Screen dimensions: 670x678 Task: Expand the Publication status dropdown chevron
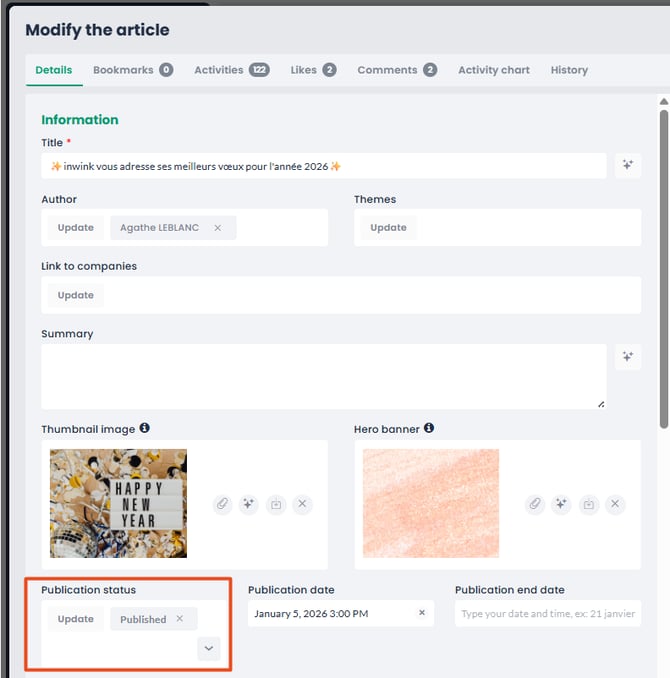click(208, 648)
